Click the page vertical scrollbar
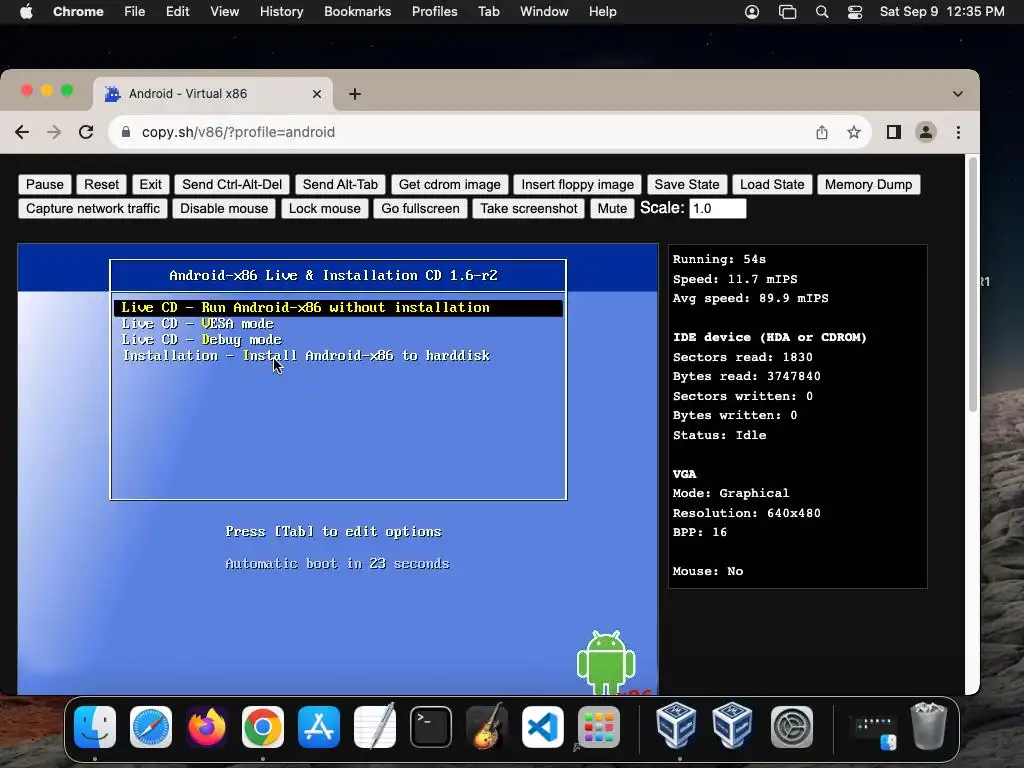Screen dimensions: 1024x768 972,284
